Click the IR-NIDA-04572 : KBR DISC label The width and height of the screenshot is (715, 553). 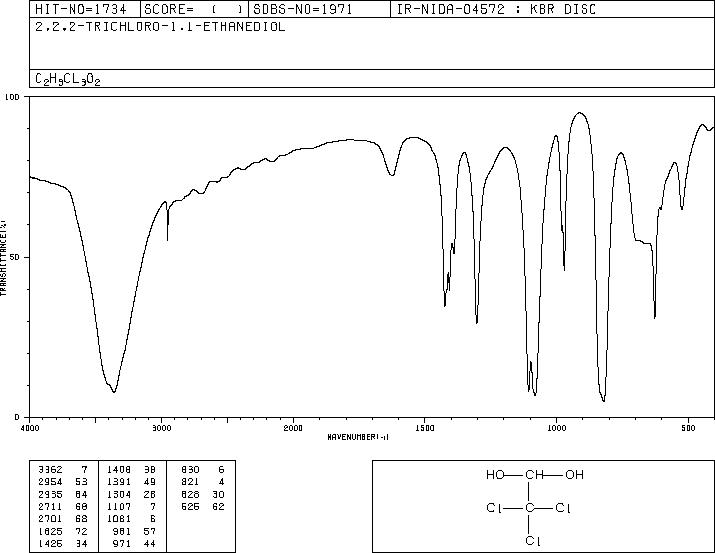coord(496,9)
